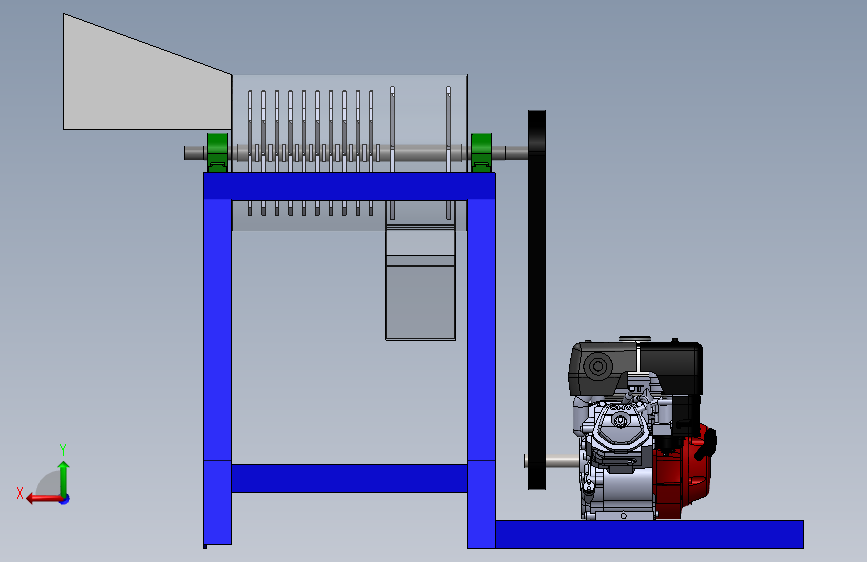This screenshot has height=562, width=867.
Task: Click the "Y" triad axis label
Action: (63, 450)
